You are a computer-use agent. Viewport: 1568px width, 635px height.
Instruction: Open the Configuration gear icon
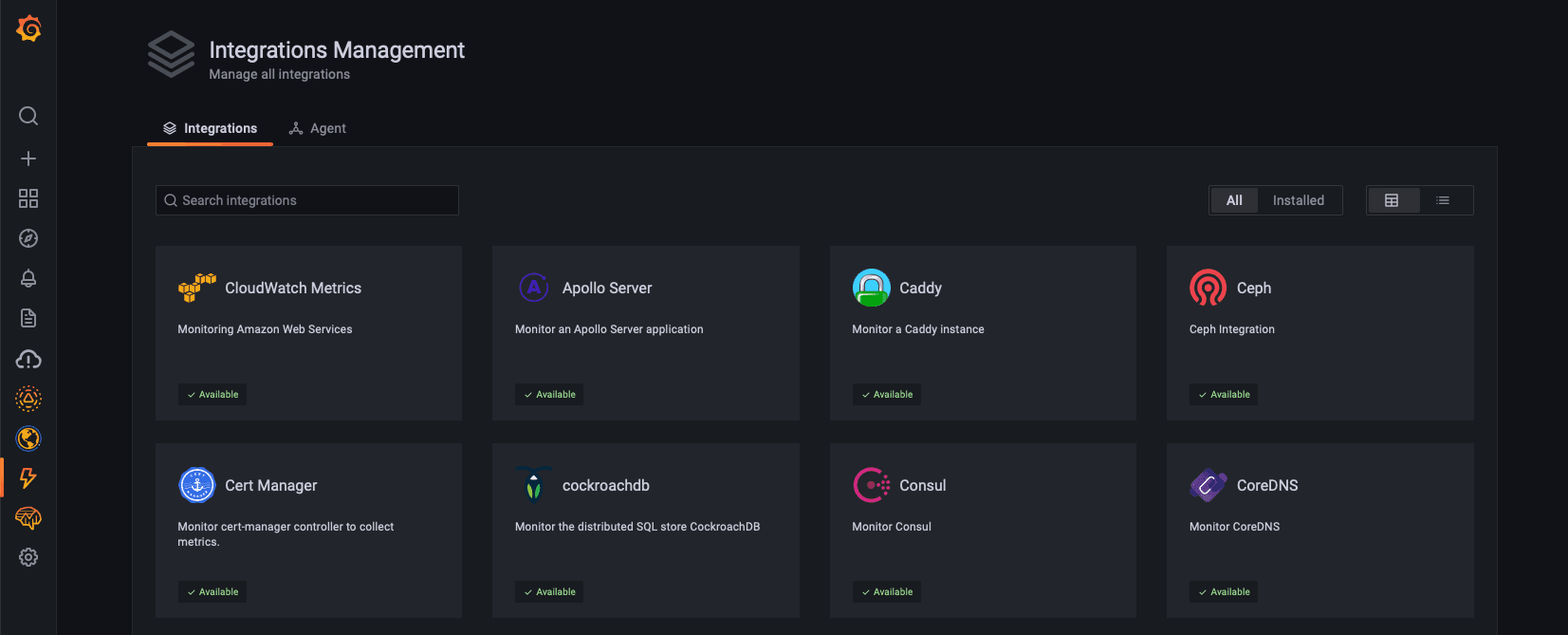coord(28,557)
